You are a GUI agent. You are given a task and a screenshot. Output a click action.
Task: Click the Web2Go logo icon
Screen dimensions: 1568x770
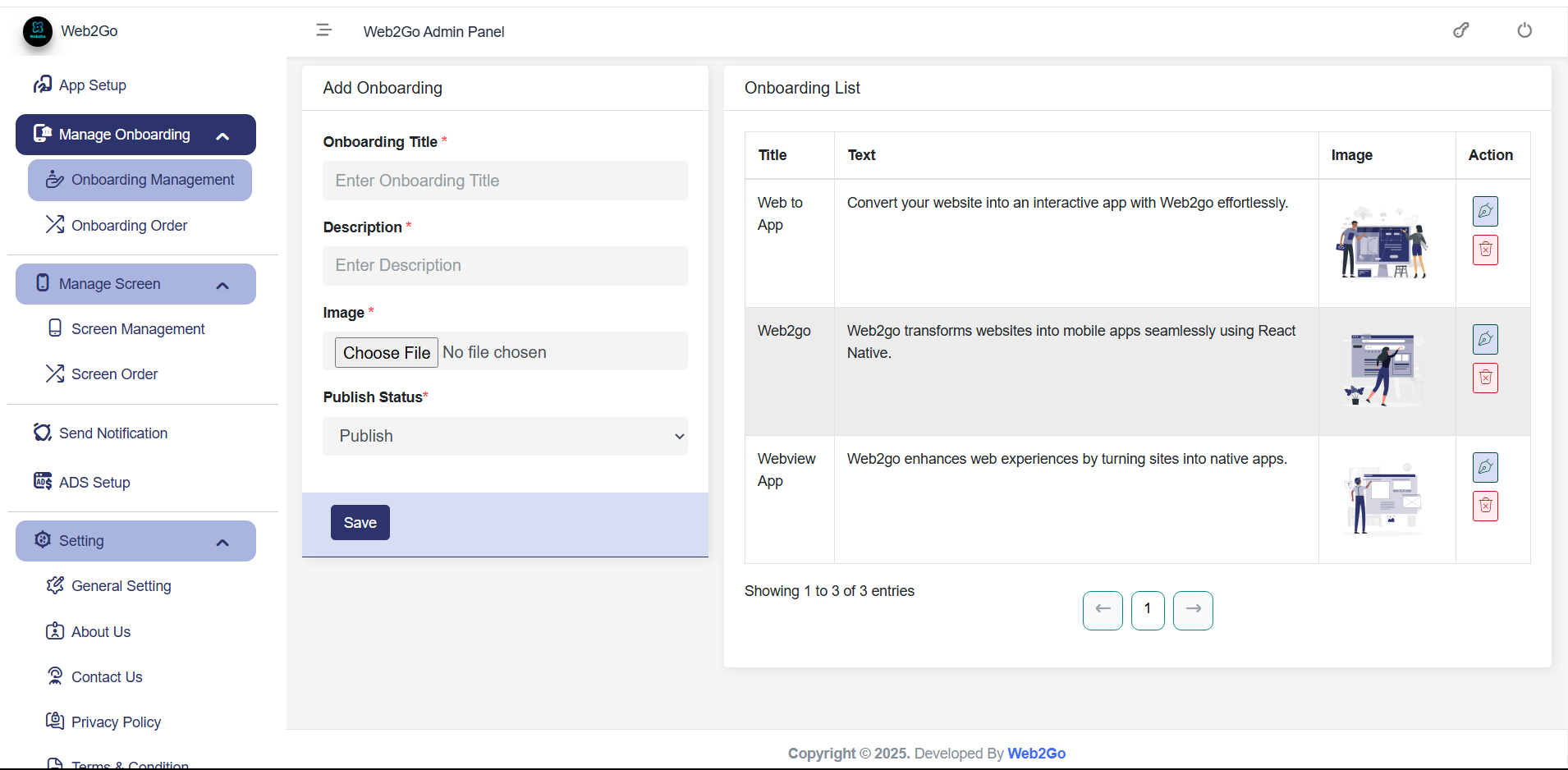pyautogui.click(x=38, y=31)
